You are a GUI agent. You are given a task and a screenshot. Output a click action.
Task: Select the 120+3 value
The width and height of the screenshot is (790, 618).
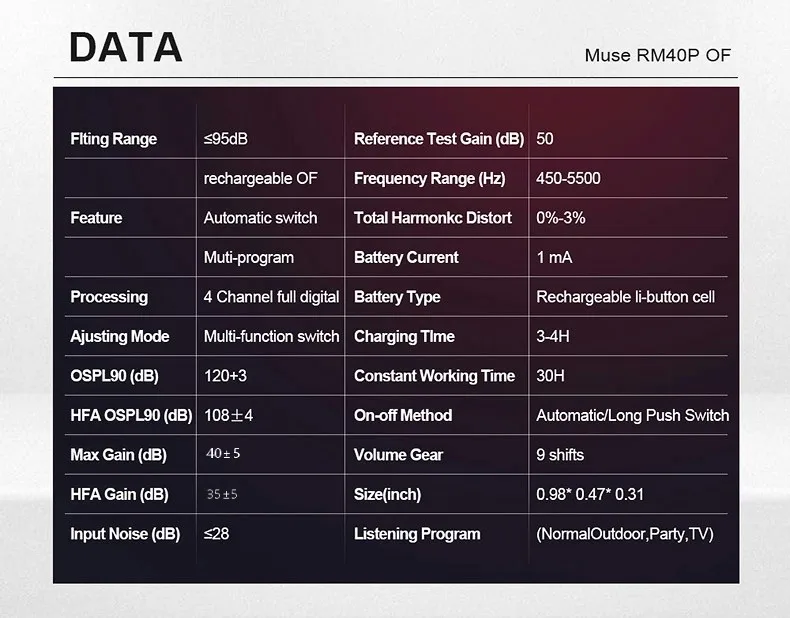[x=225, y=376]
